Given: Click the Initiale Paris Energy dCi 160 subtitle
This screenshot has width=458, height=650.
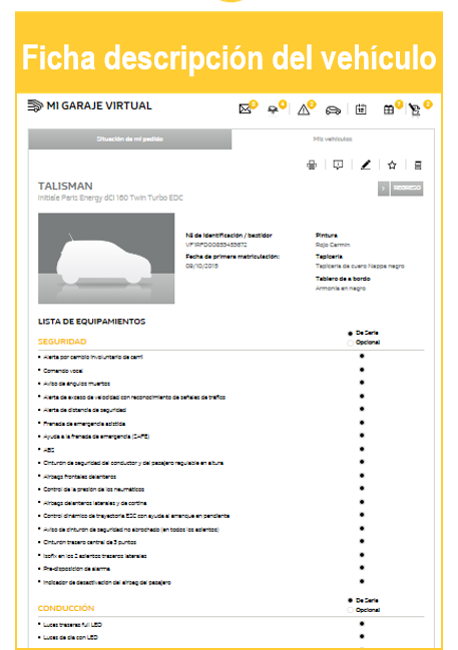Looking at the screenshot, I should pos(110,198).
